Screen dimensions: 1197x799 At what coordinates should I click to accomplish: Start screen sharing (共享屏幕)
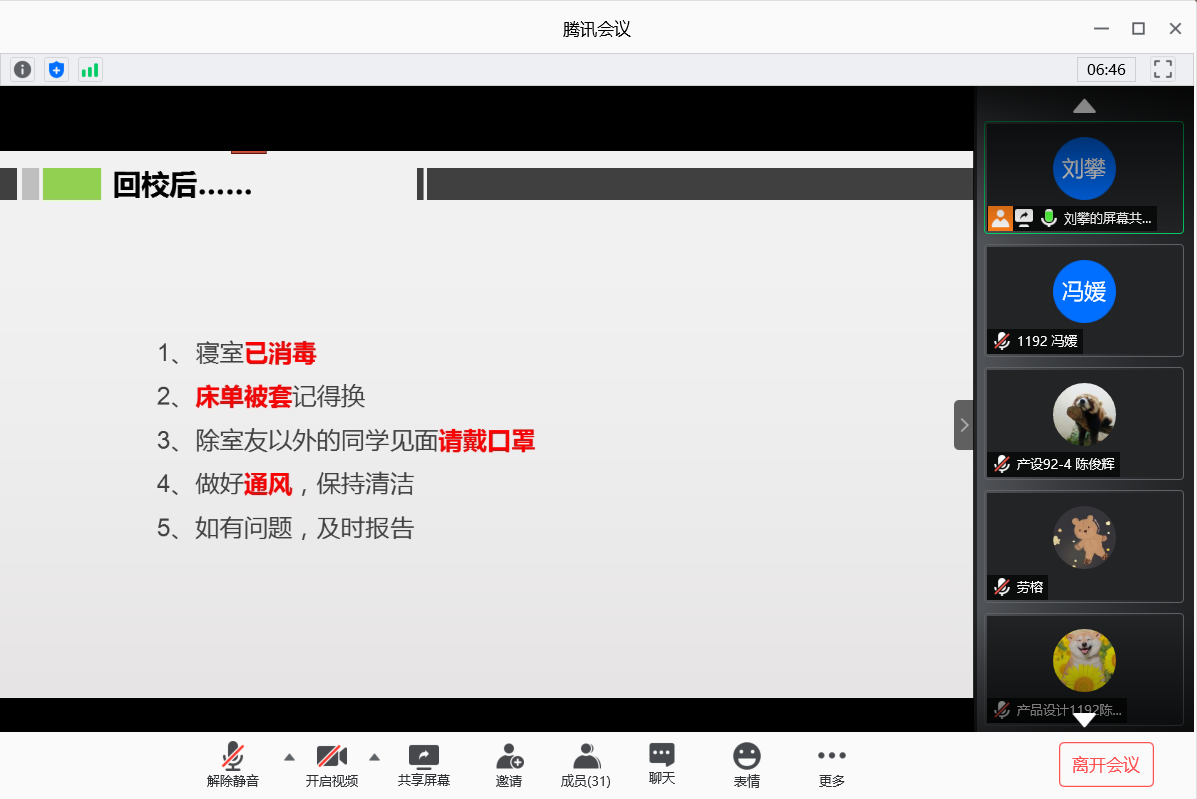point(424,765)
